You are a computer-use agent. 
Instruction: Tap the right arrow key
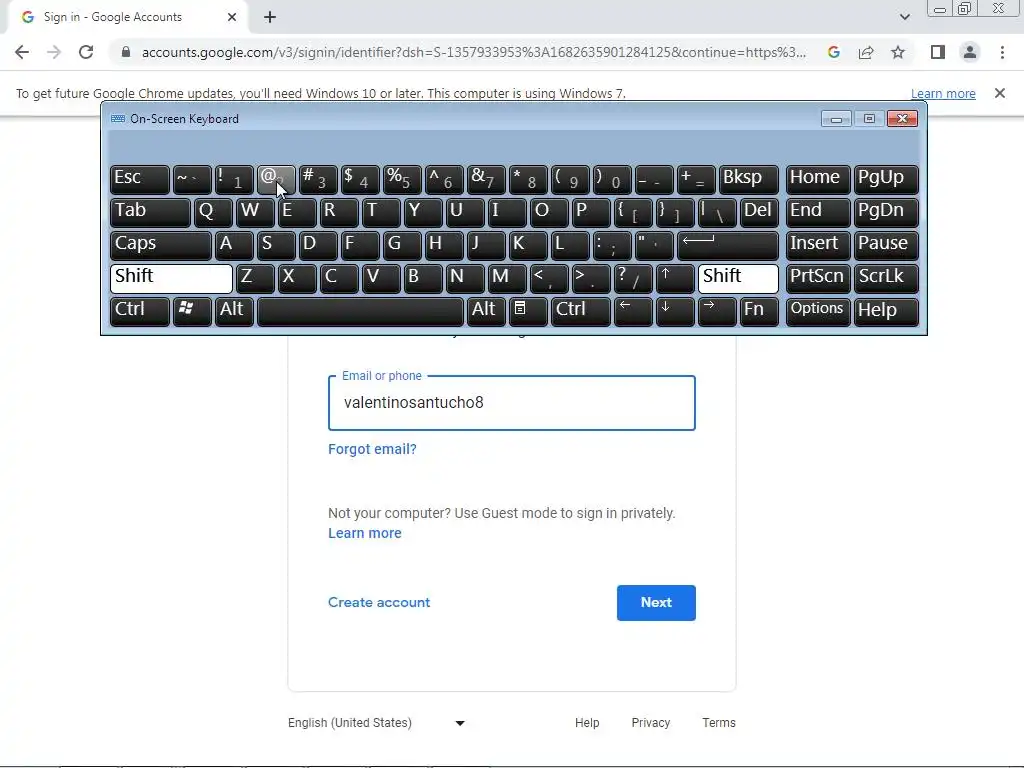[x=717, y=312]
